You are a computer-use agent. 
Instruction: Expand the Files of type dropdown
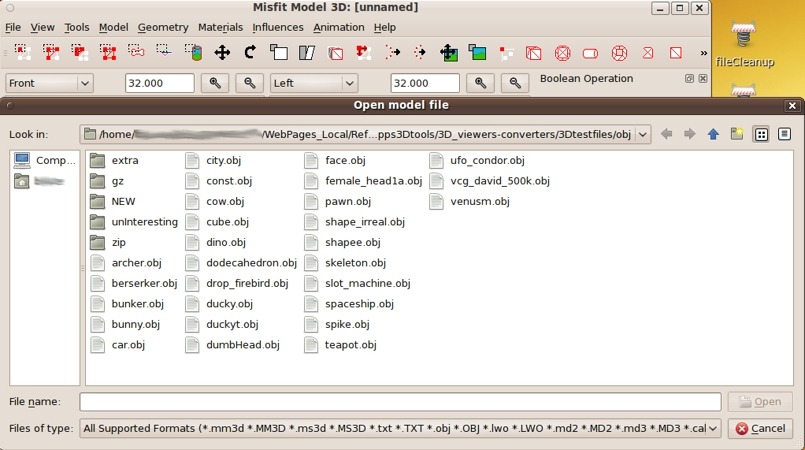(713, 428)
